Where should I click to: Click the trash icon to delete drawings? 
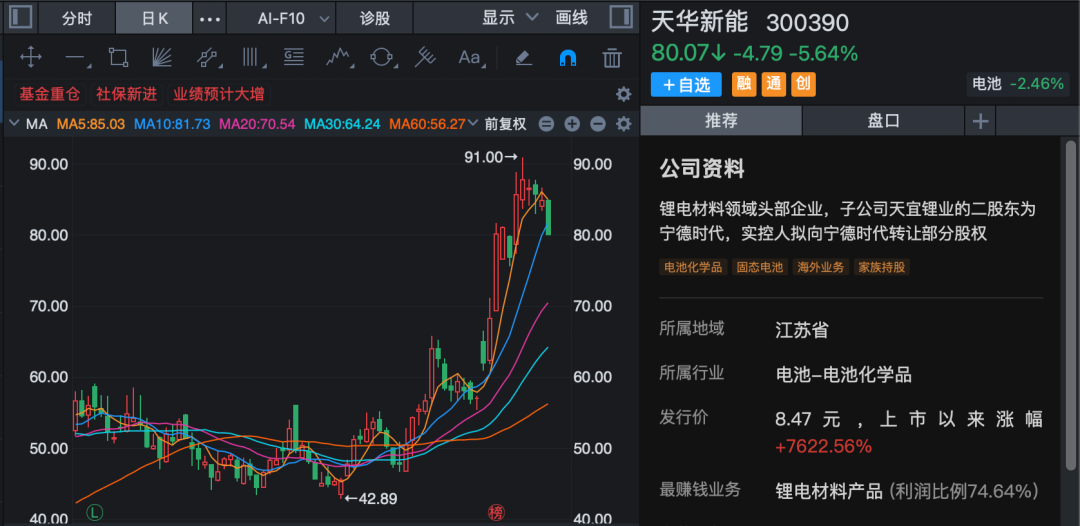tap(612, 58)
